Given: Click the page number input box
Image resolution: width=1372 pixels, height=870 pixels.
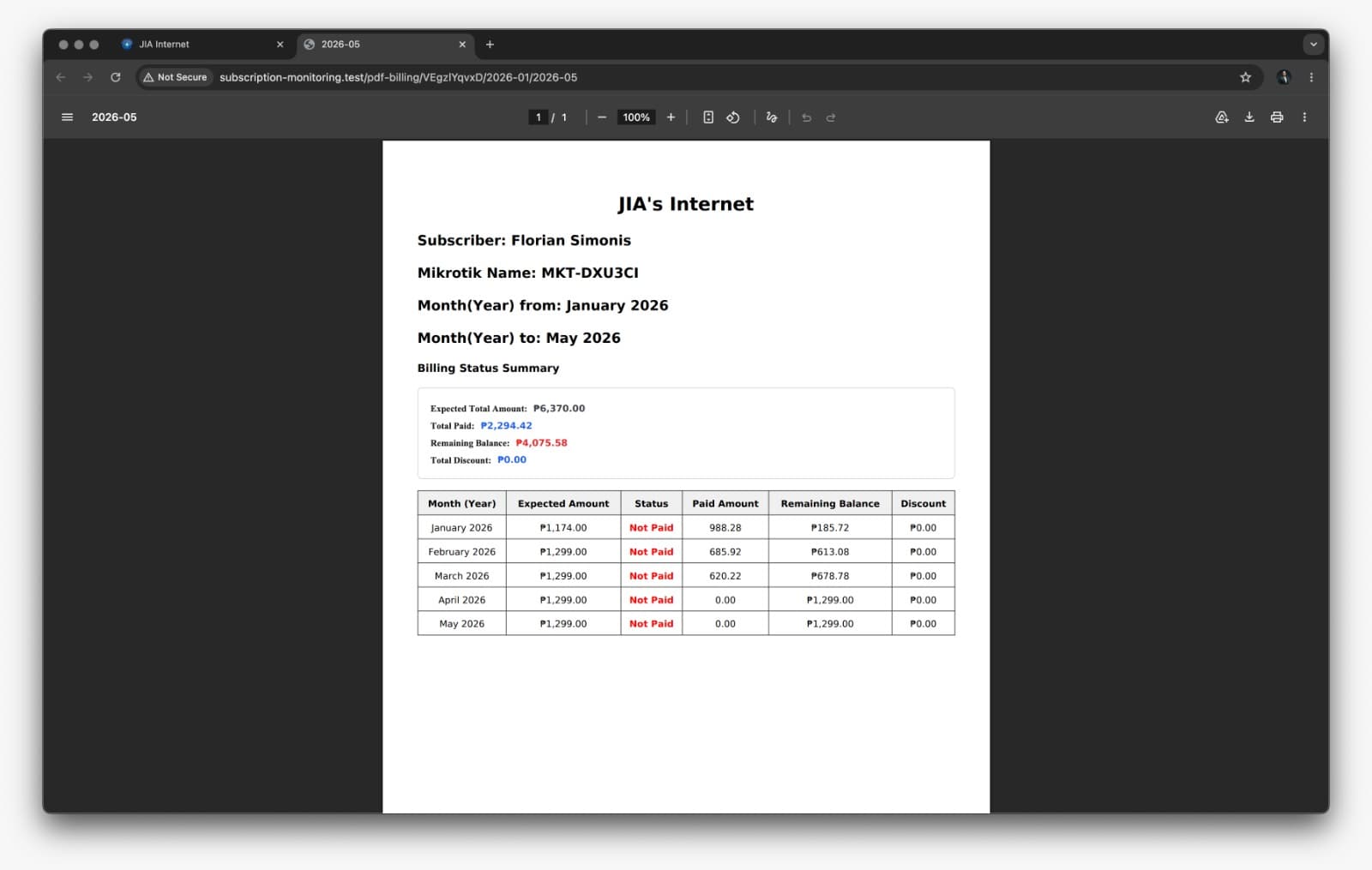Looking at the screenshot, I should point(539,117).
